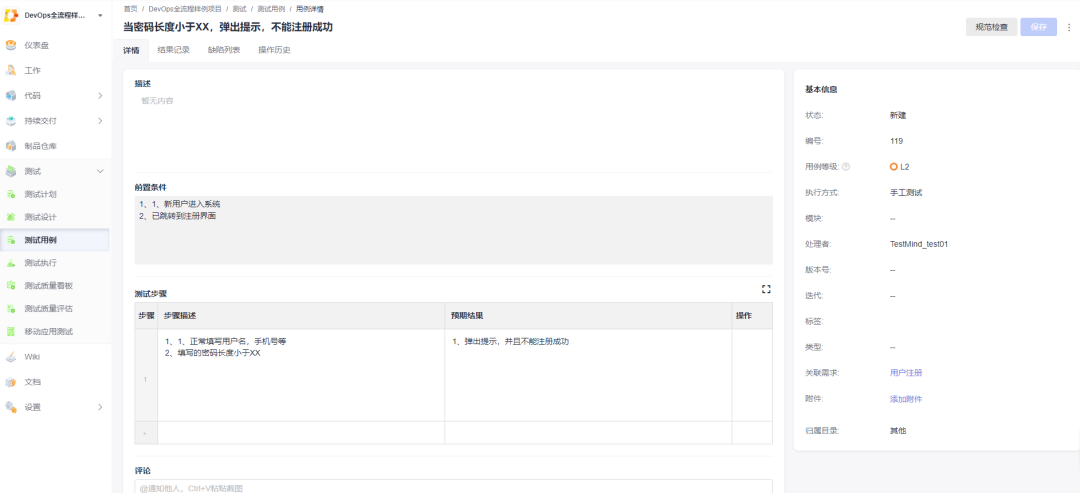
Task: Click 处理者 value TestMind_test01
Action: (919, 244)
